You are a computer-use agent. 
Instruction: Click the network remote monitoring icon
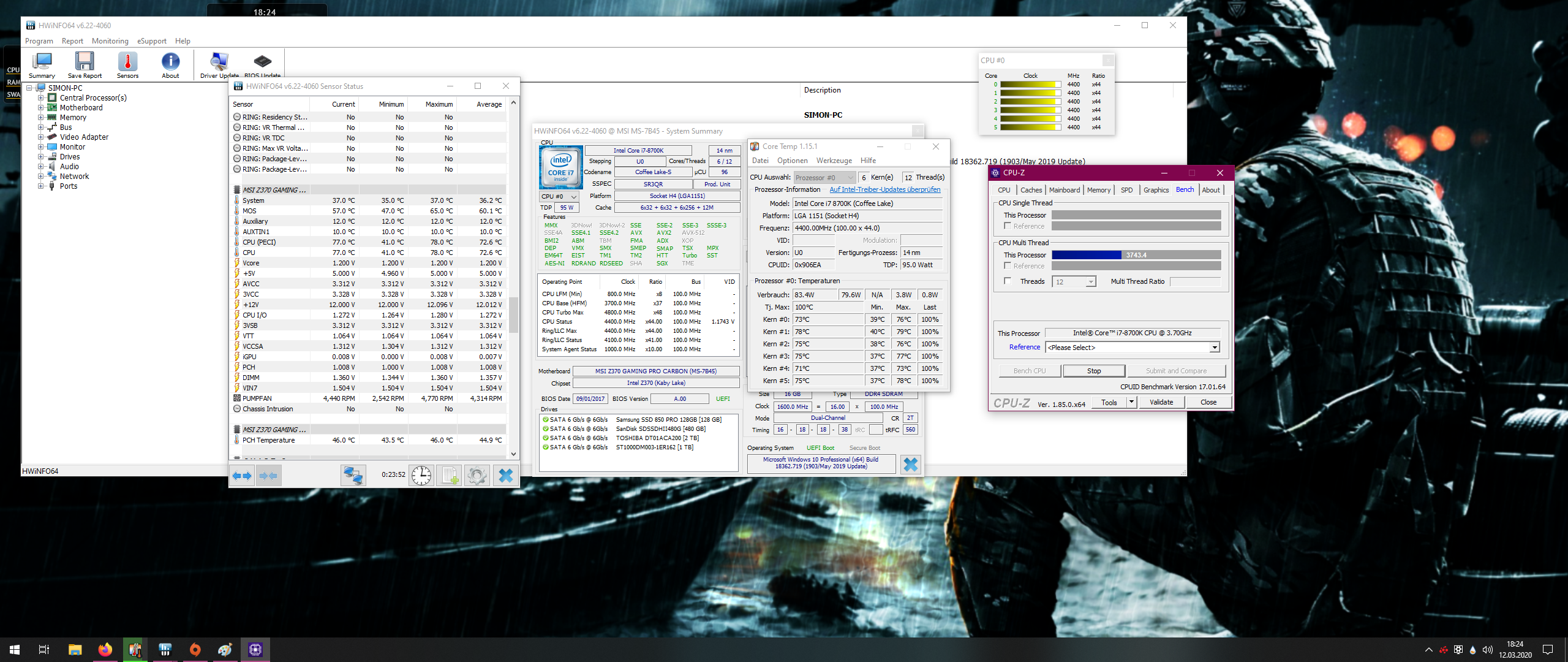[353, 475]
